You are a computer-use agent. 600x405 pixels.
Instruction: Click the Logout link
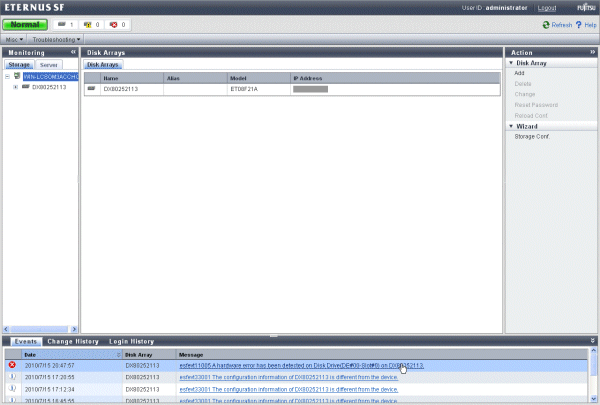[546, 7]
